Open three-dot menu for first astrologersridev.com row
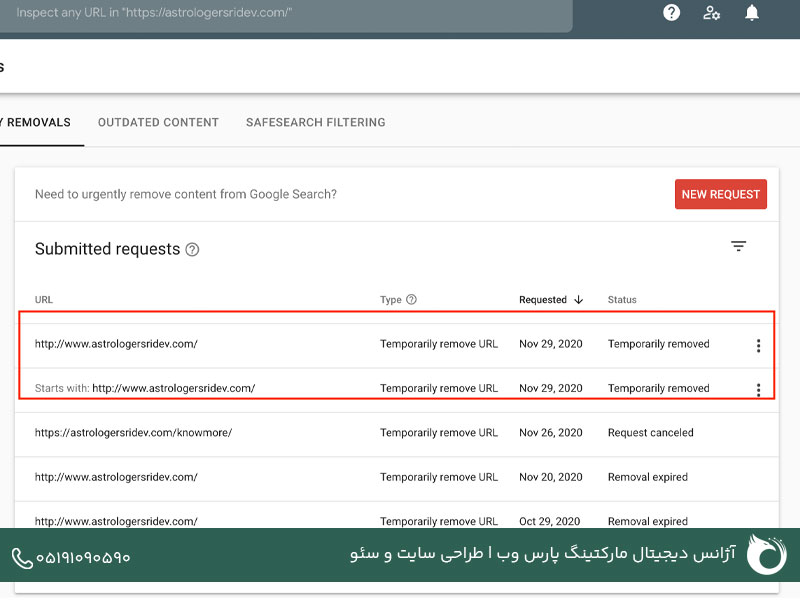Screen dimensions: 800x600 (x=758, y=346)
